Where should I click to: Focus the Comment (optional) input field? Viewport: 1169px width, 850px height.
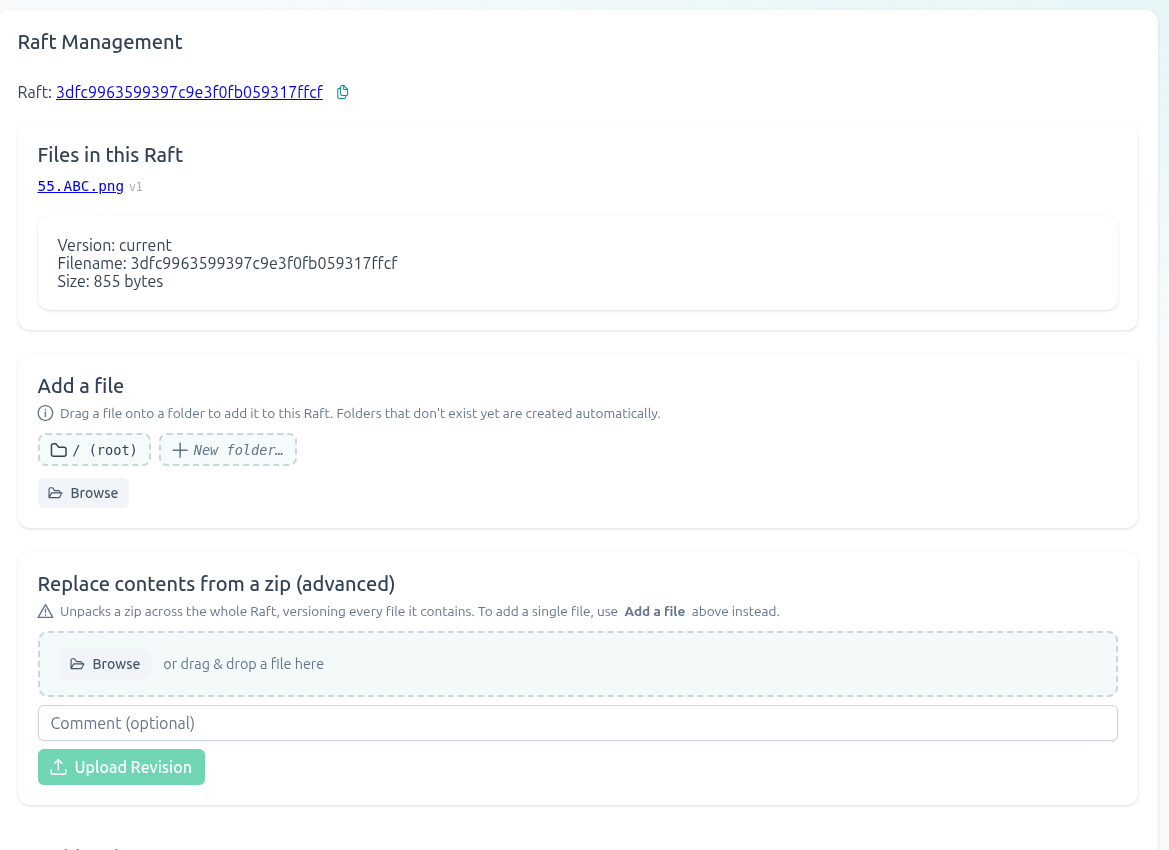pyautogui.click(x=578, y=723)
